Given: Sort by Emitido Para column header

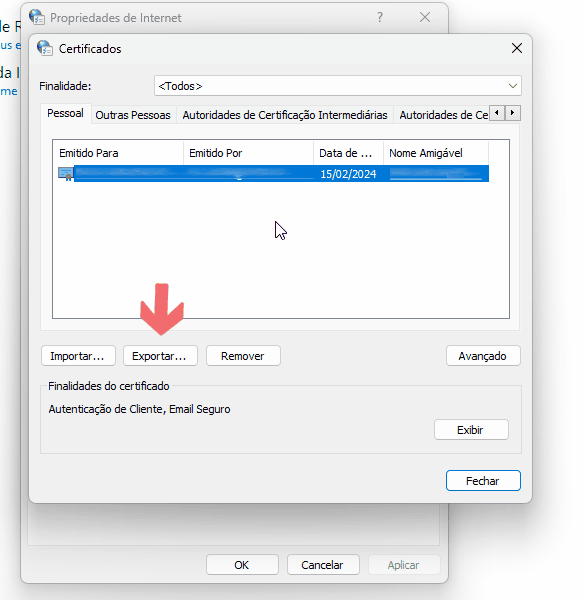Looking at the screenshot, I should tap(118, 153).
